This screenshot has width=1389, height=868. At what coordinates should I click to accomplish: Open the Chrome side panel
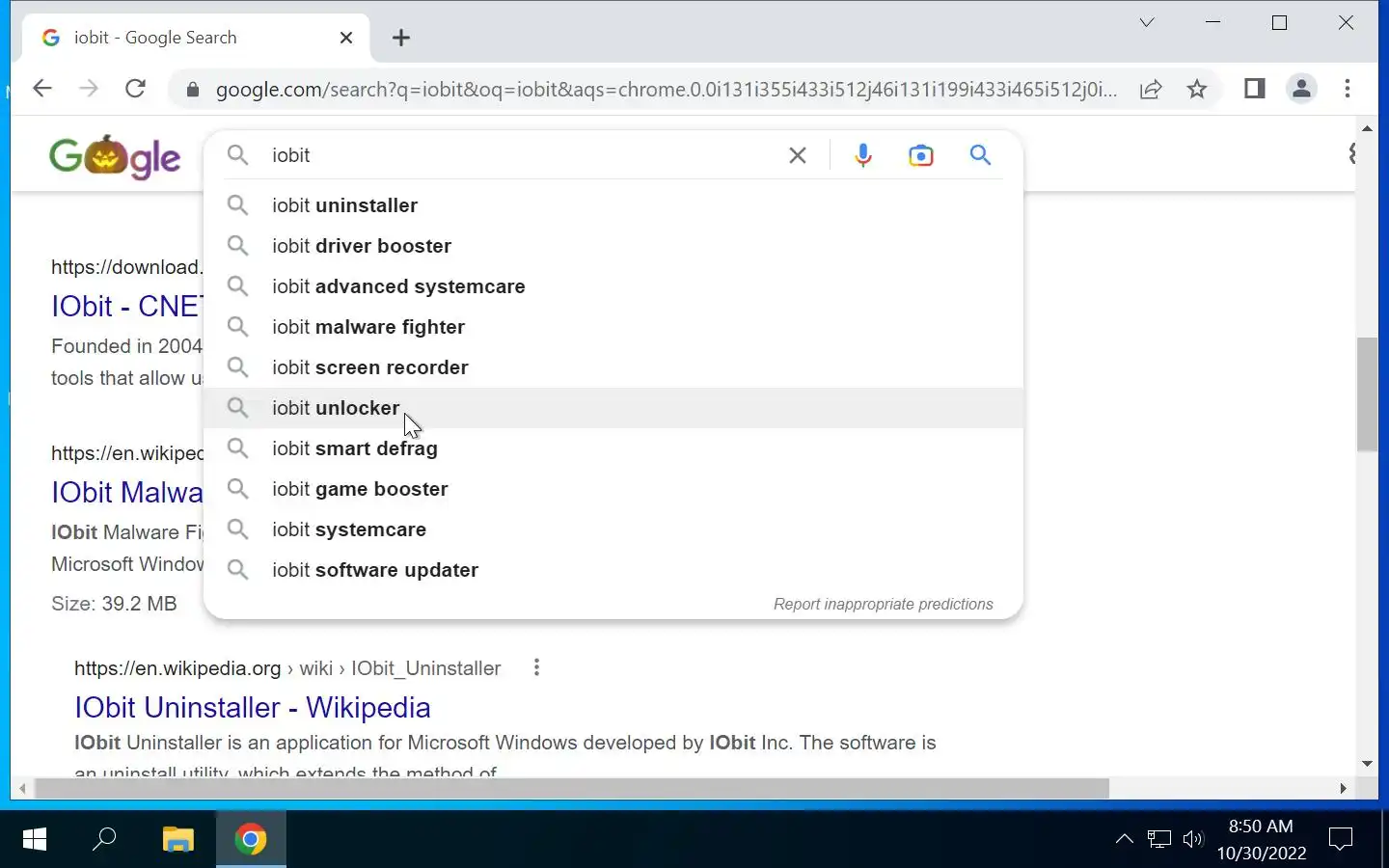(x=1254, y=89)
